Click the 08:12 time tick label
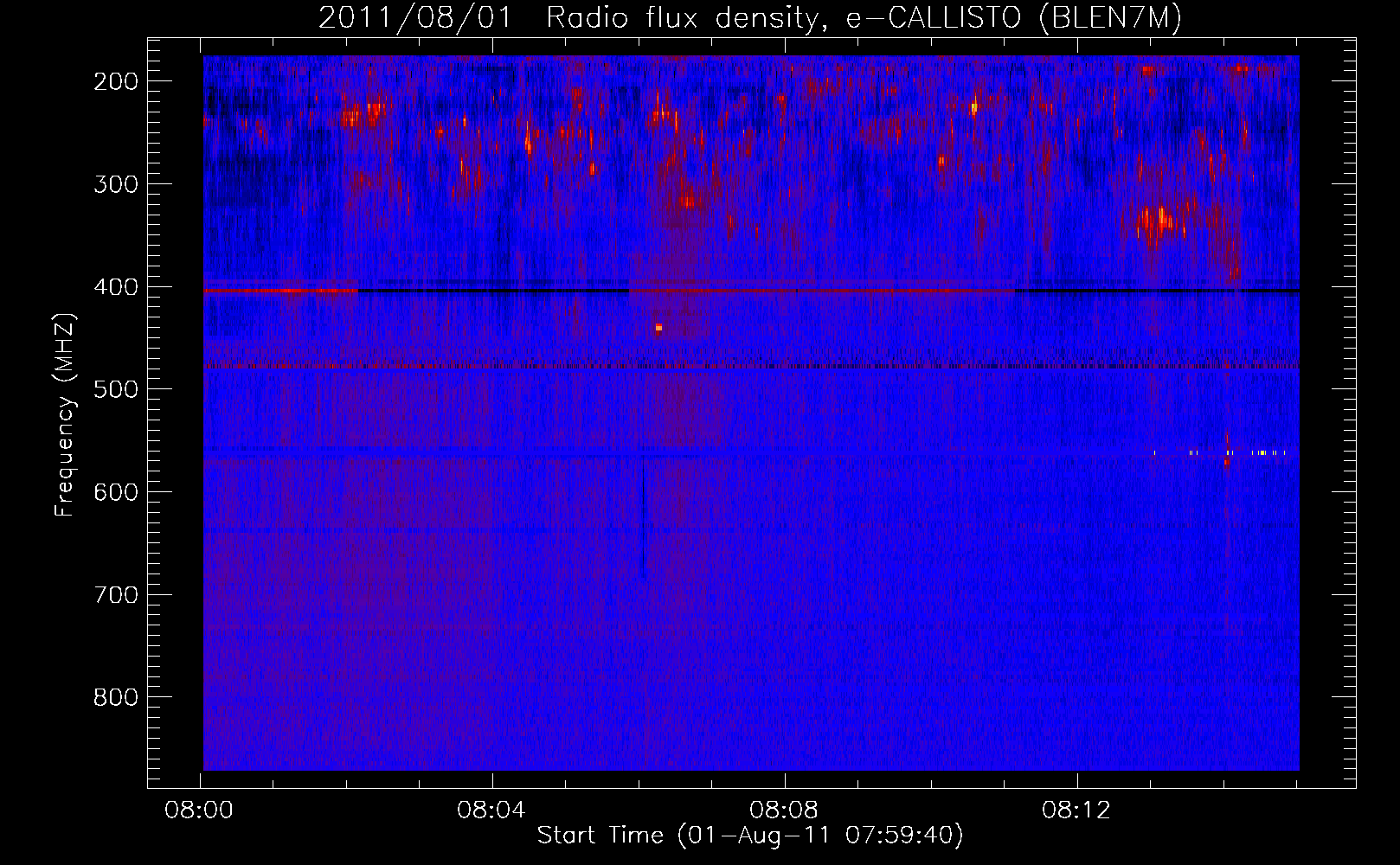 click(x=1076, y=811)
